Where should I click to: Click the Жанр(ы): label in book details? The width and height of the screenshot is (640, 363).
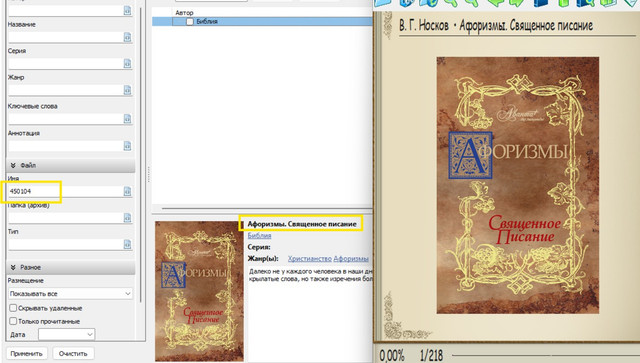pos(263,258)
